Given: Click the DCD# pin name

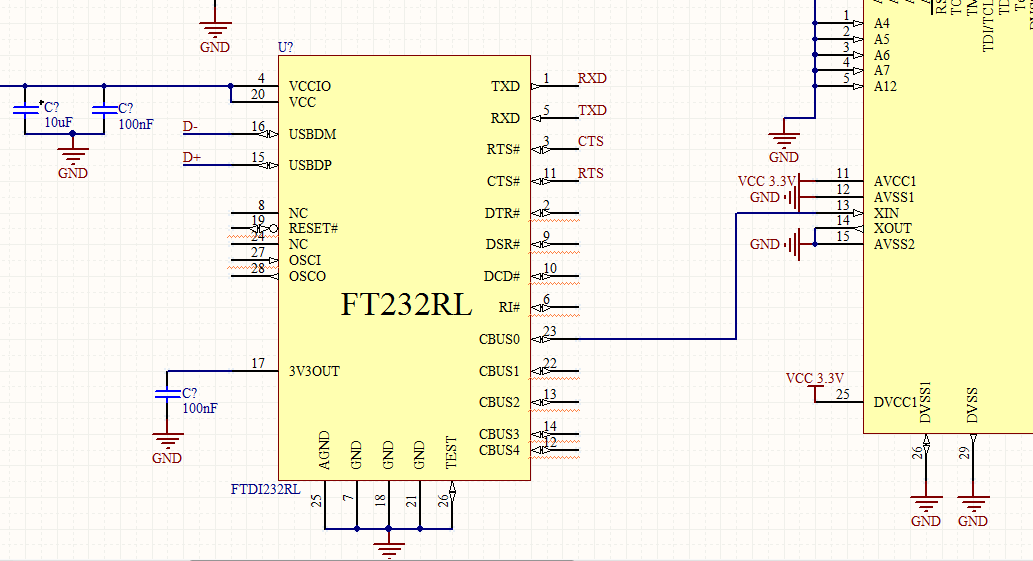Looking at the screenshot, I should [x=502, y=276].
